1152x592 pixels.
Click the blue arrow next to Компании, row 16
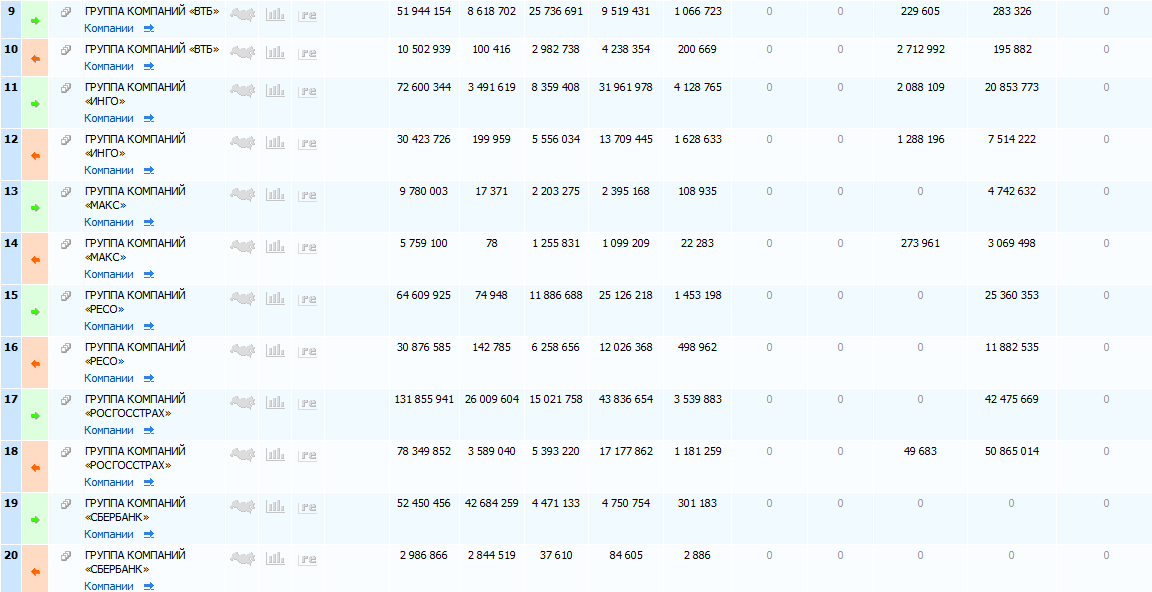148,378
